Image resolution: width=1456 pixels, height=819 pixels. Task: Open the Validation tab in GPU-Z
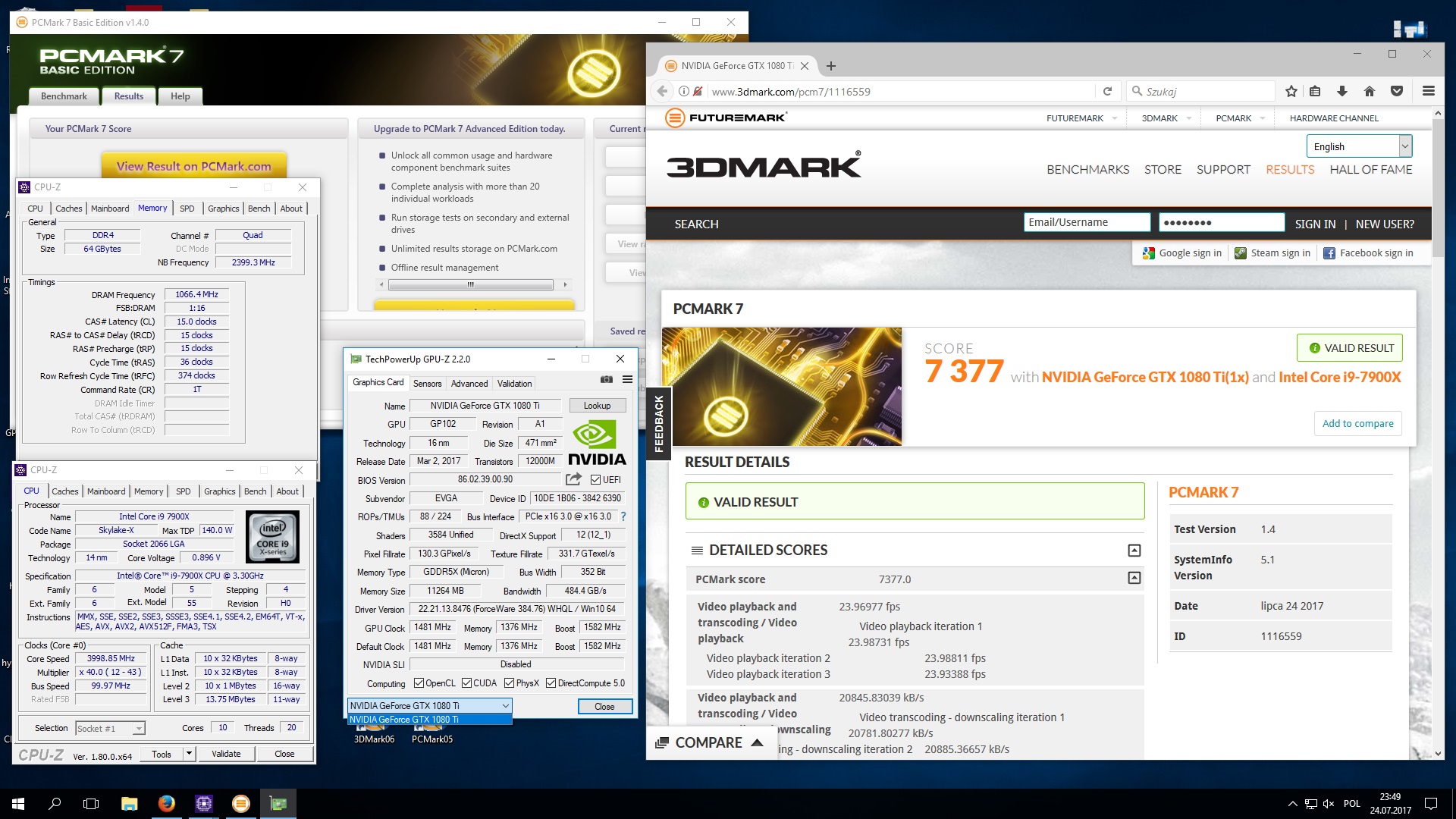514,384
